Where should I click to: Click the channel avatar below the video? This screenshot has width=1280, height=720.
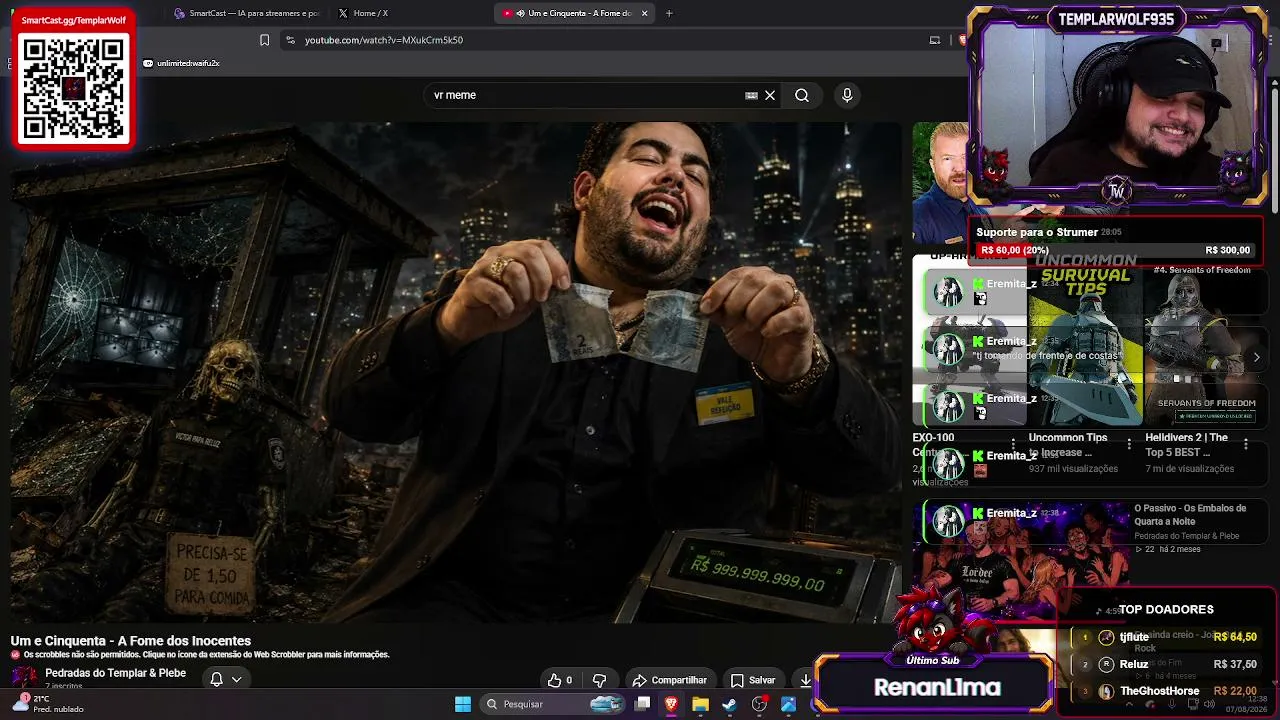pos(24,677)
